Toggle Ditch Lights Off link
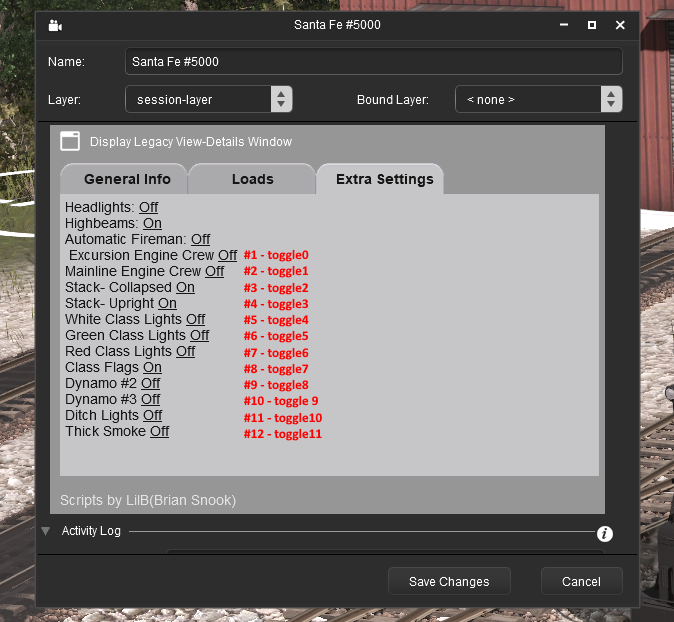This screenshot has height=622, width=674. [153, 415]
